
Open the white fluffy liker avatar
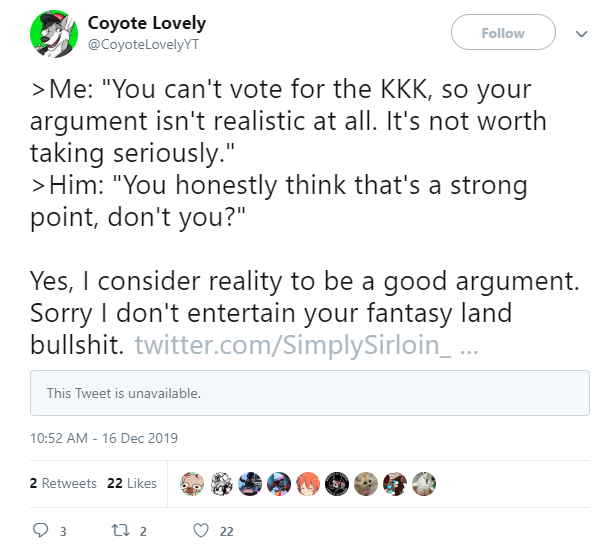click(x=424, y=484)
